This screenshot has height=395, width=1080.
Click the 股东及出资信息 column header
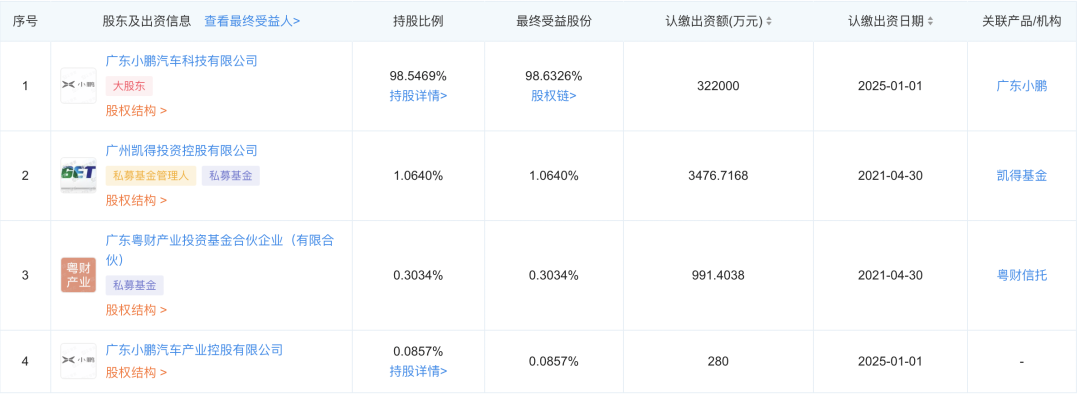tap(147, 21)
